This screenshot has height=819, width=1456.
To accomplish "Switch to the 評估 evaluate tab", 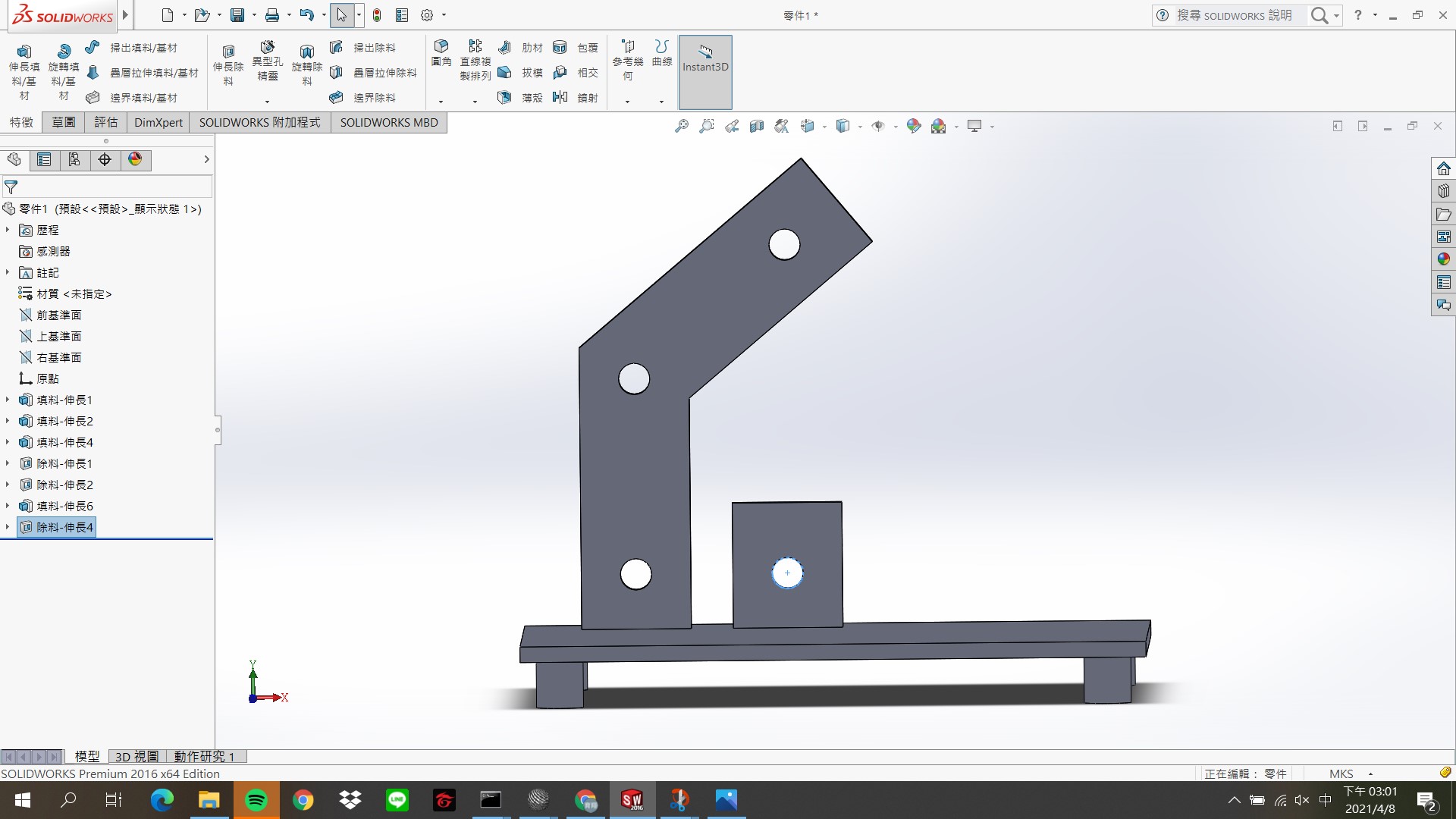I will coord(106,122).
